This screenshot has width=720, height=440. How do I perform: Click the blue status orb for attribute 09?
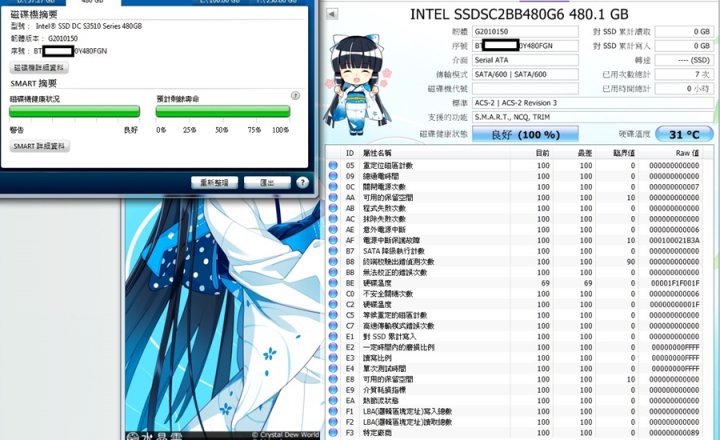pos(333,176)
